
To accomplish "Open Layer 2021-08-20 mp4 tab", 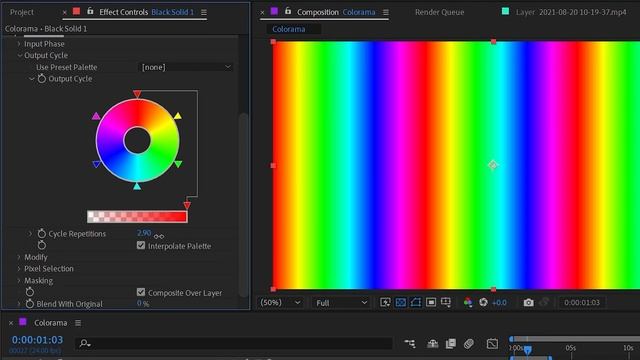I will coord(571,12).
